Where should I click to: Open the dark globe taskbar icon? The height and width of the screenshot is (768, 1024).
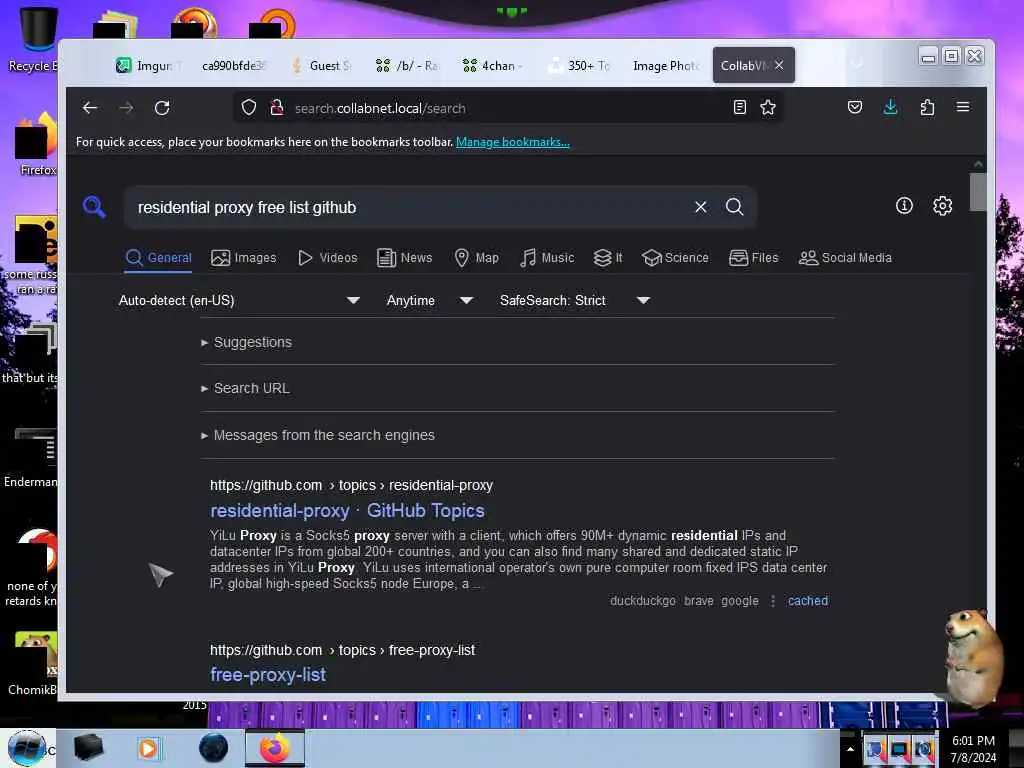pos(214,748)
